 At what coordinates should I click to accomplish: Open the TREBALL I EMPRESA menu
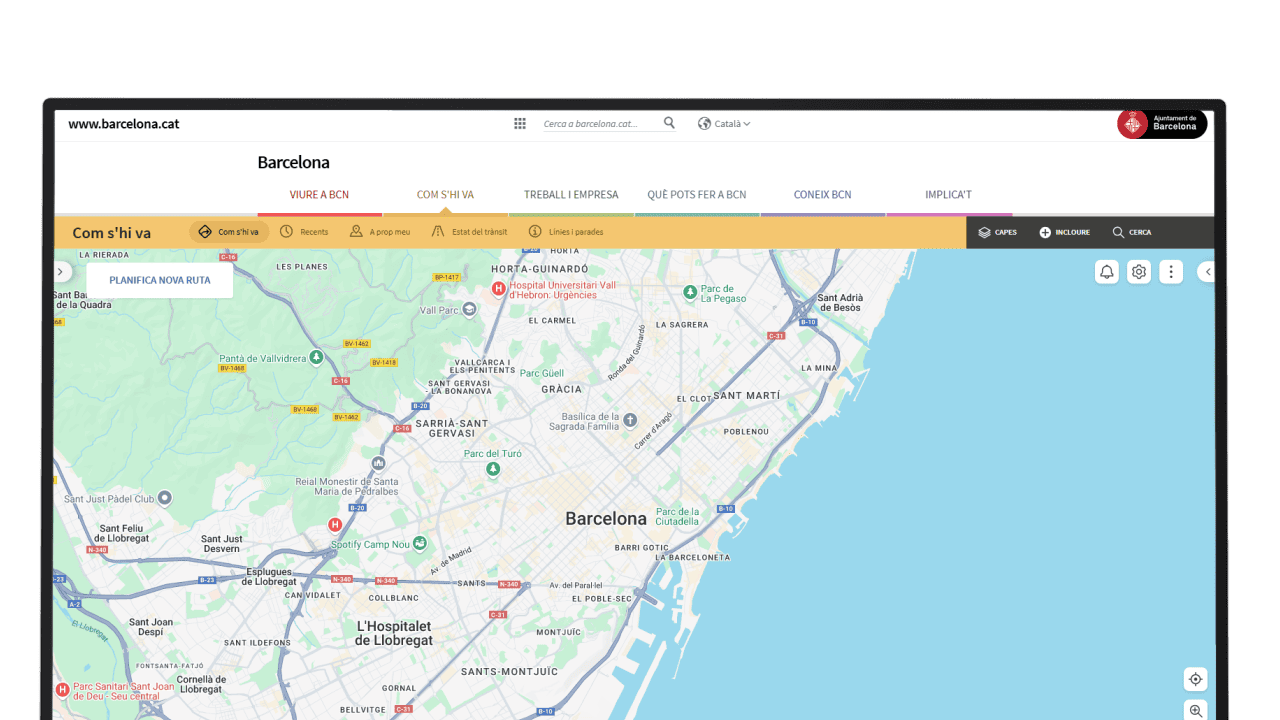tap(571, 195)
